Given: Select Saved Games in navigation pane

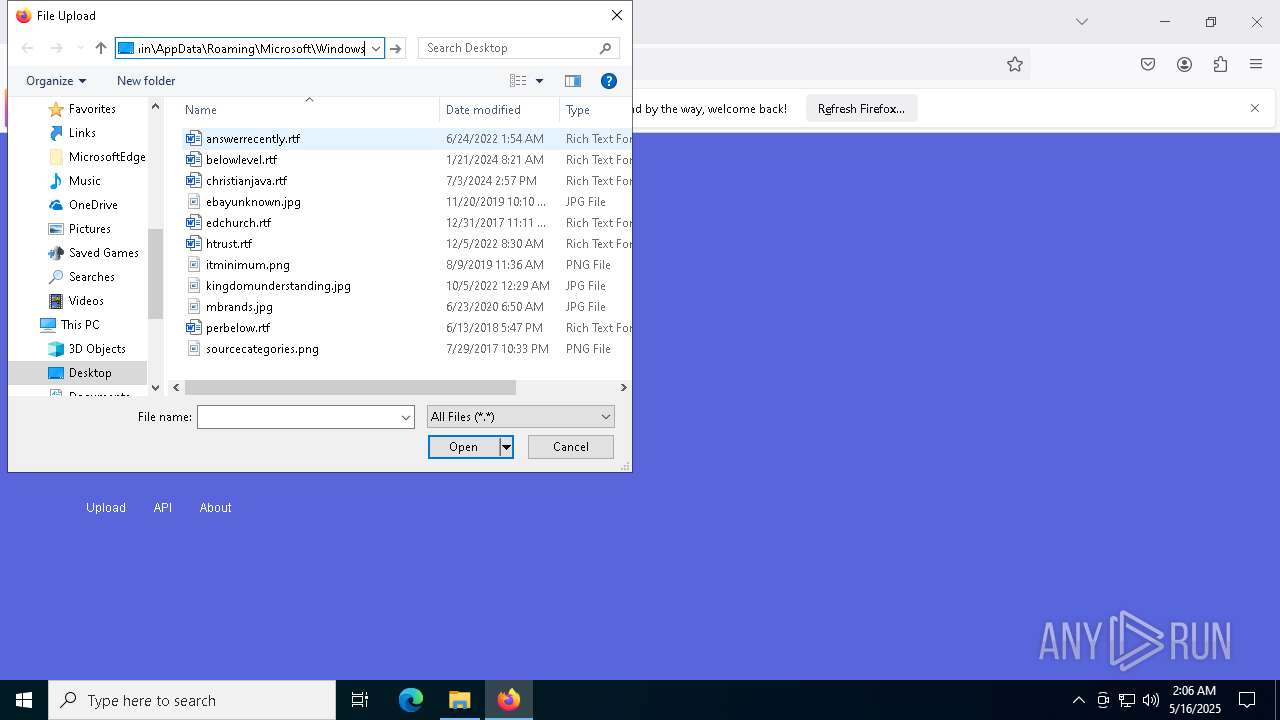Looking at the screenshot, I should pyautogui.click(x=103, y=253).
